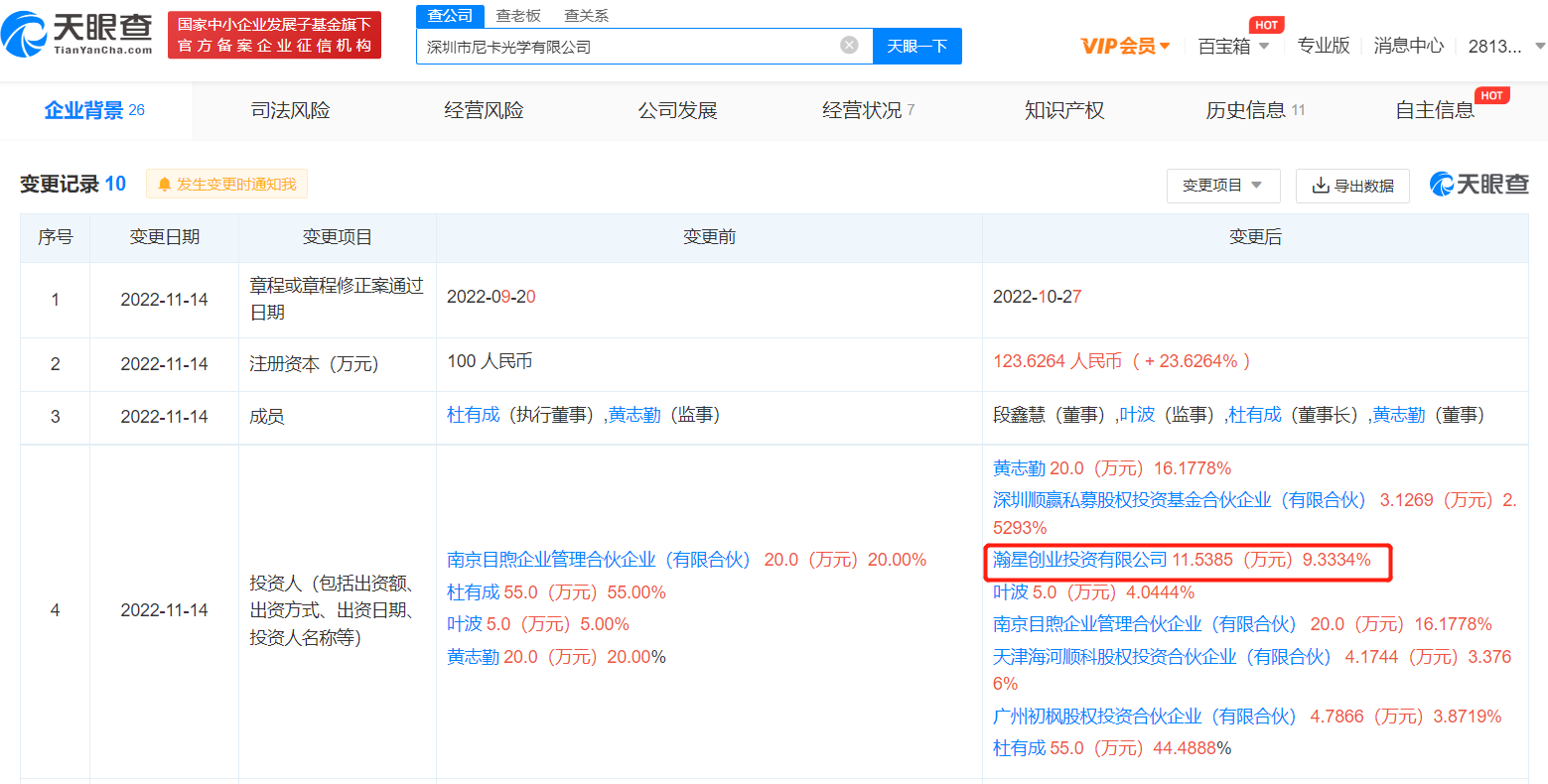Open the 知识产权 tab
The width and height of the screenshot is (1548, 784).
pos(1063,110)
